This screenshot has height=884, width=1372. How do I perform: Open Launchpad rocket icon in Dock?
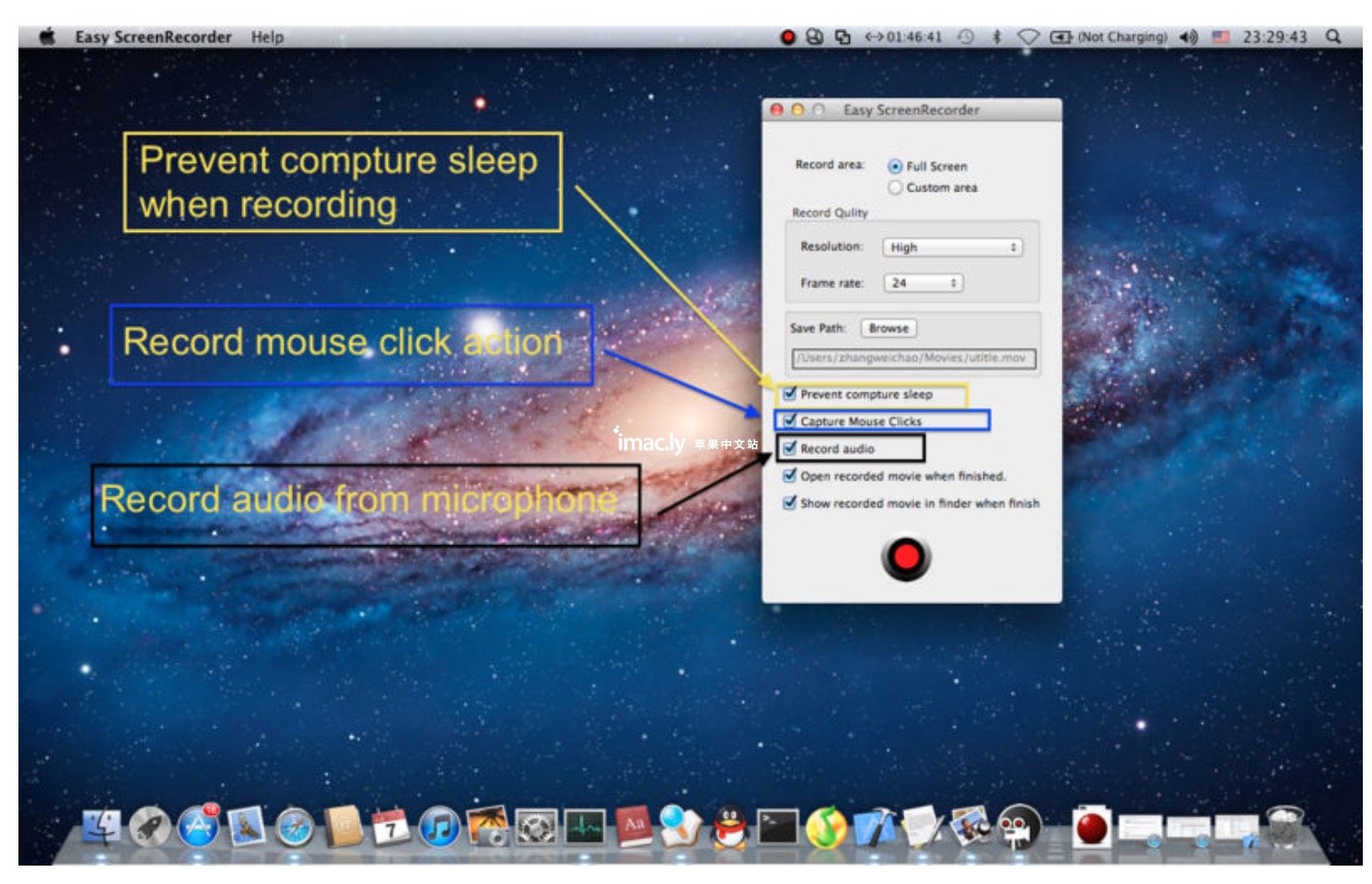coord(149,827)
